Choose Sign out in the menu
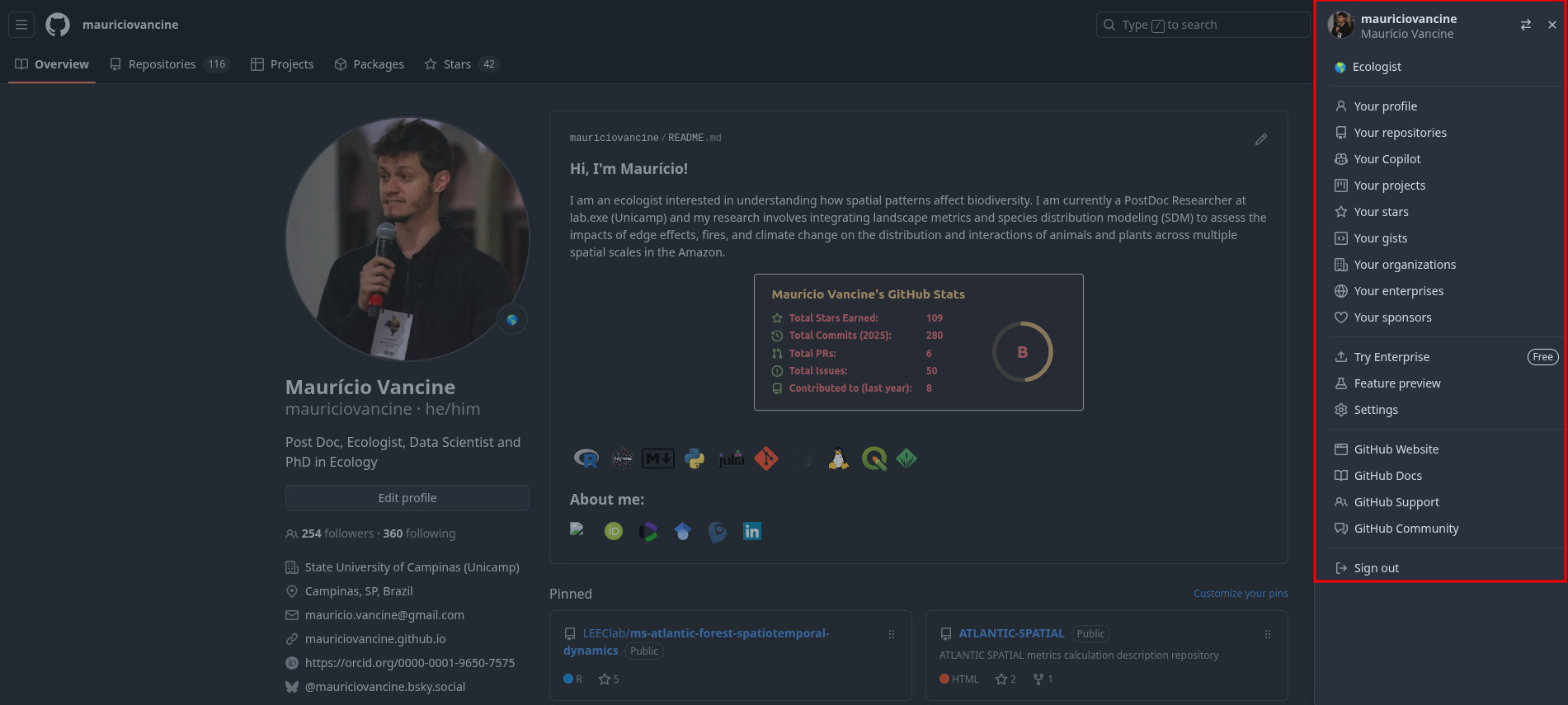This screenshot has width=1568, height=705. pos(1376,568)
